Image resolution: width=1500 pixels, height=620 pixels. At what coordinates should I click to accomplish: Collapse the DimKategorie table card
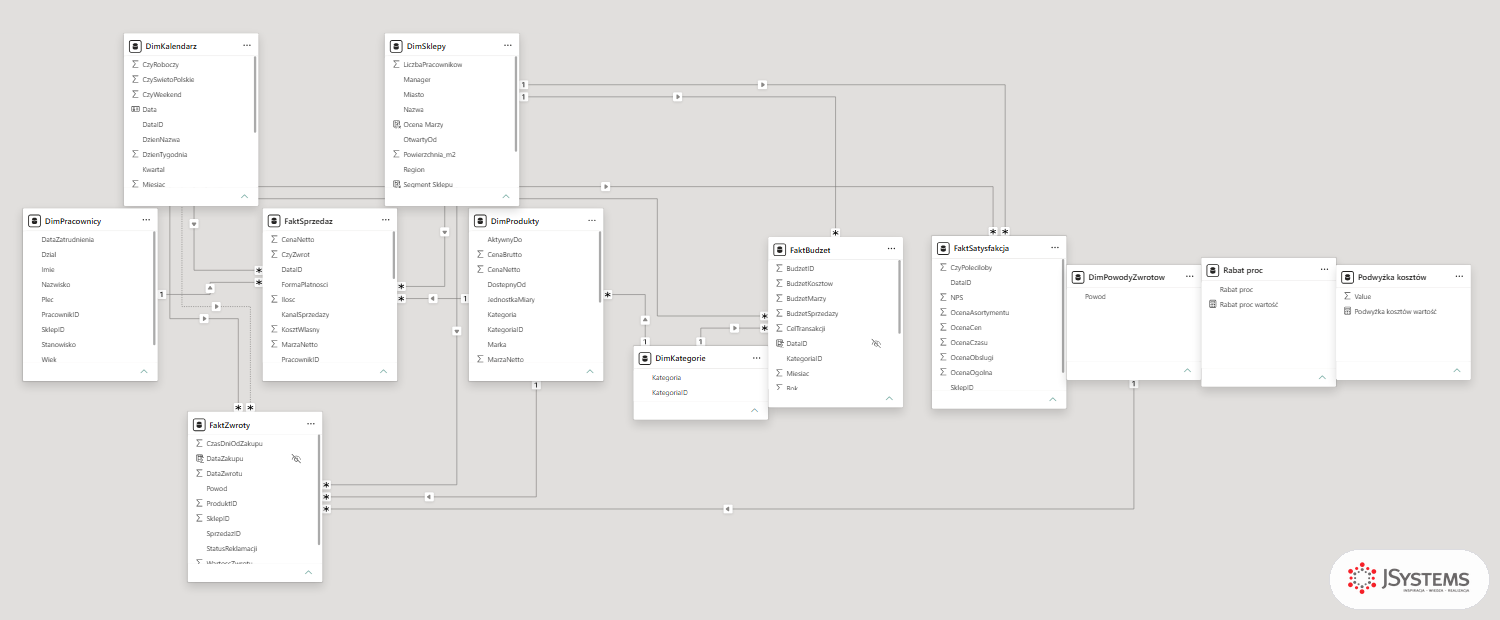(x=754, y=410)
